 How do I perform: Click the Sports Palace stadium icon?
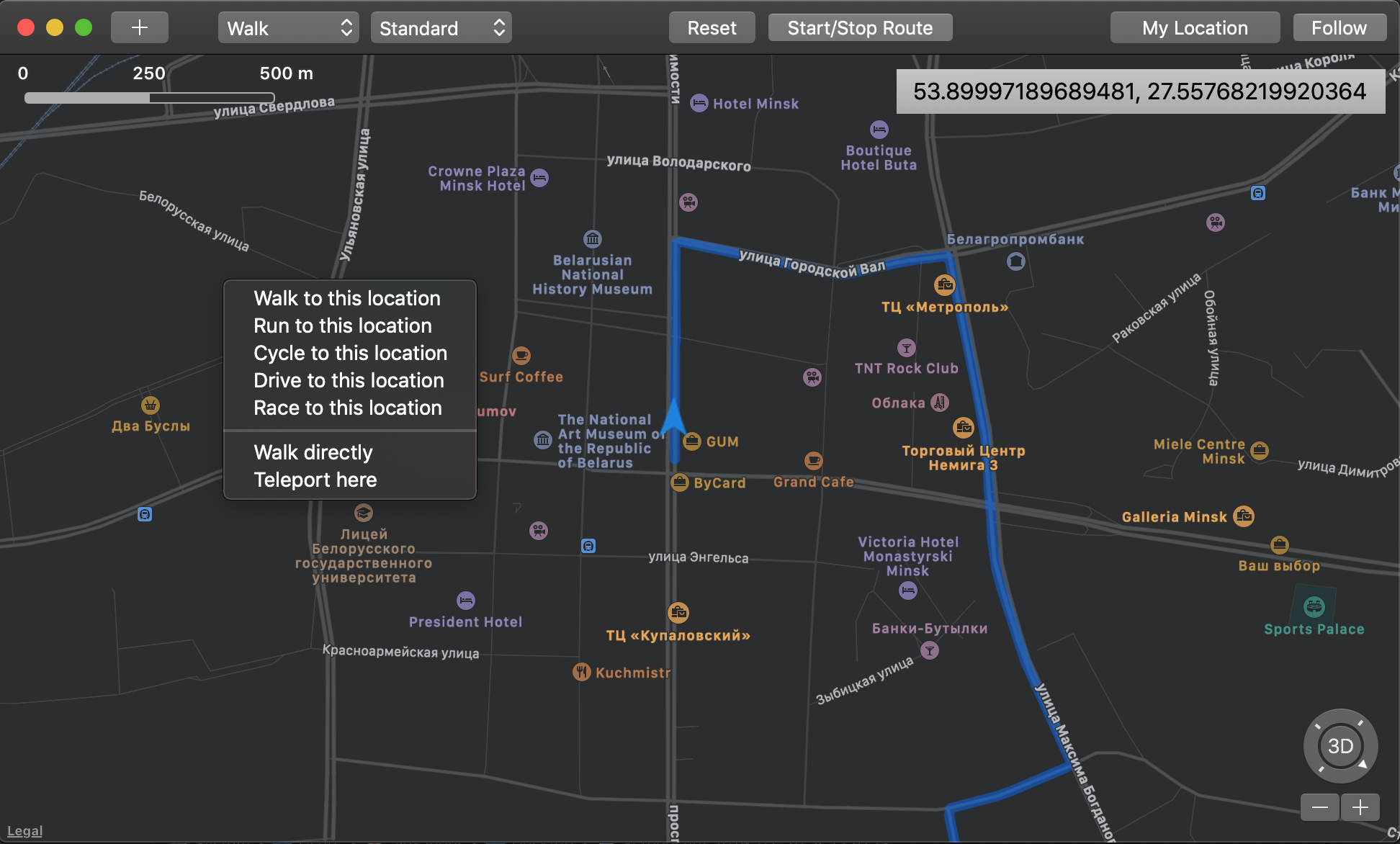pos(1314,606)
